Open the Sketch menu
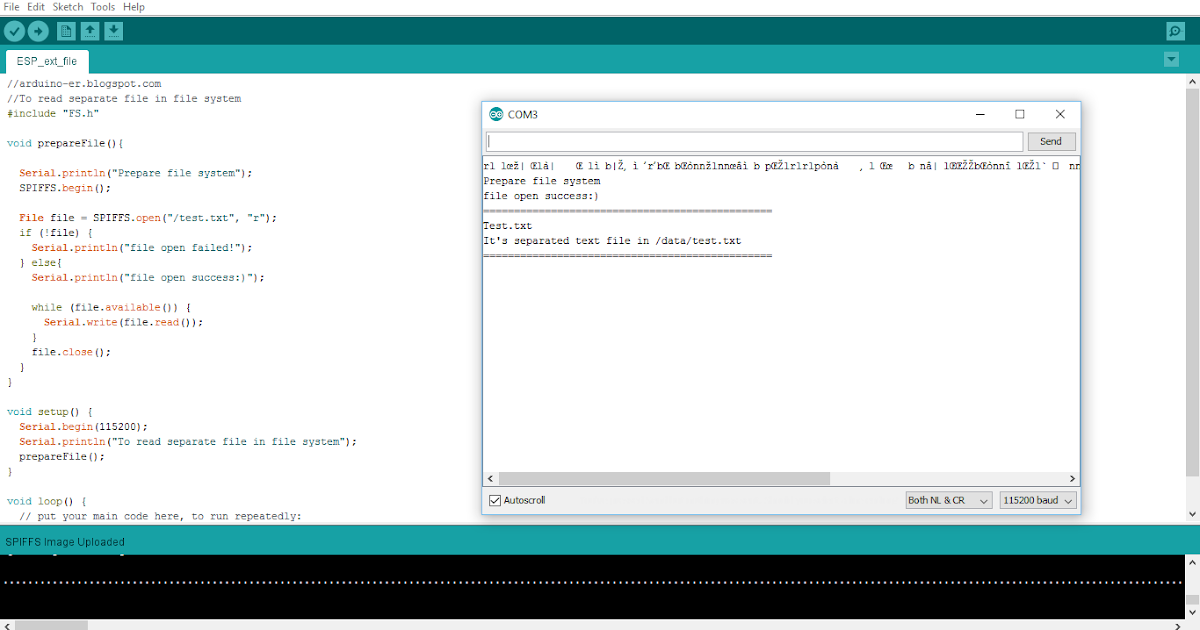 [x=68, y=7]
